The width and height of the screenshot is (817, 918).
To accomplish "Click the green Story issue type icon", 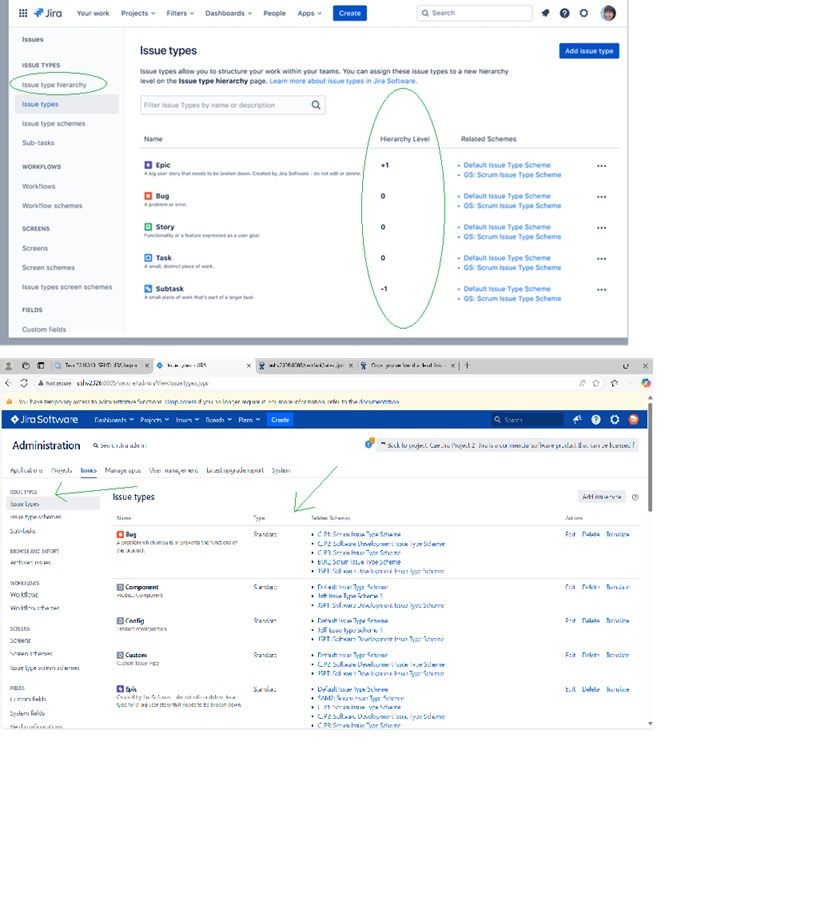I will tap(148, 227).
